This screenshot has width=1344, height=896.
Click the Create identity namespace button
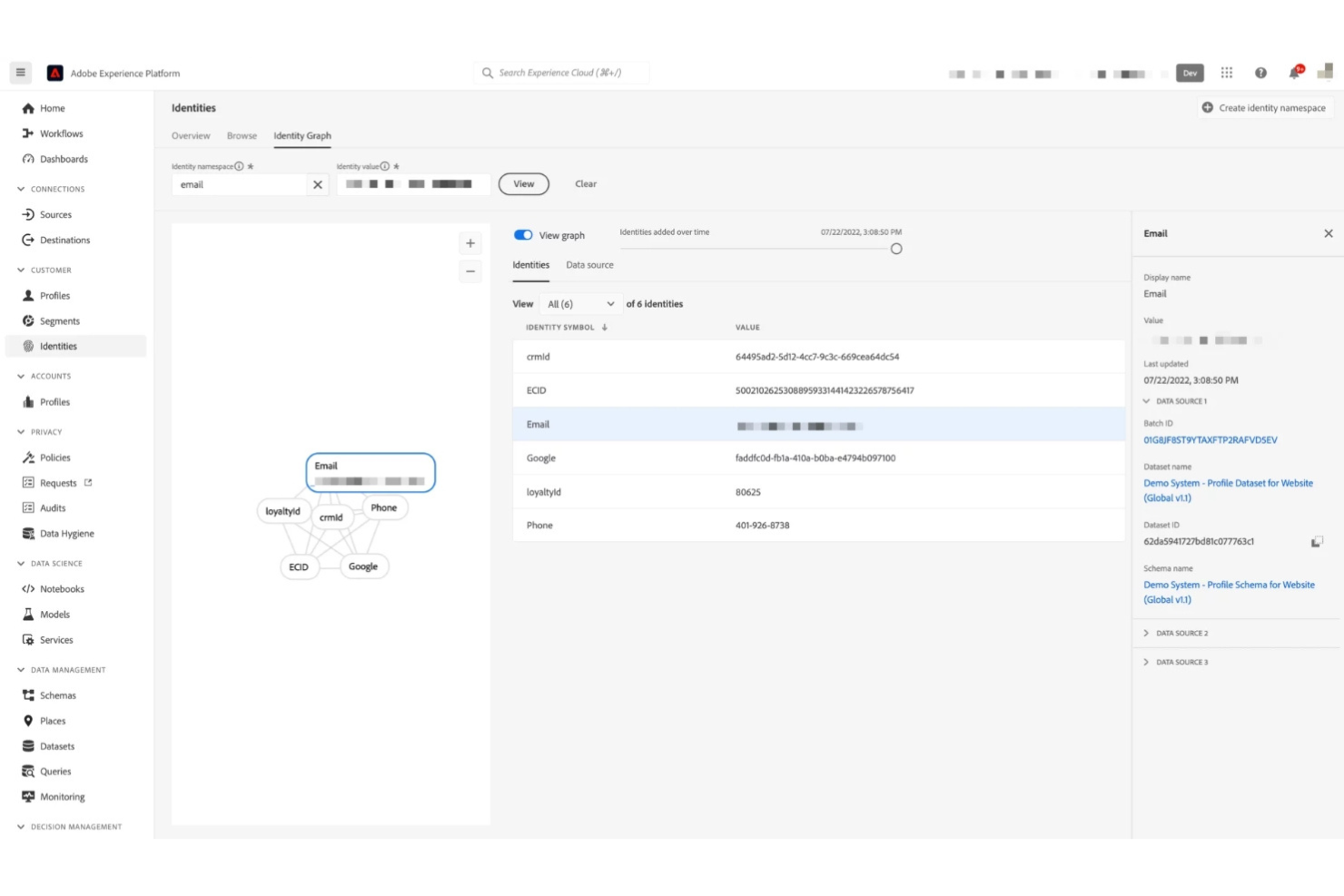1264,107
